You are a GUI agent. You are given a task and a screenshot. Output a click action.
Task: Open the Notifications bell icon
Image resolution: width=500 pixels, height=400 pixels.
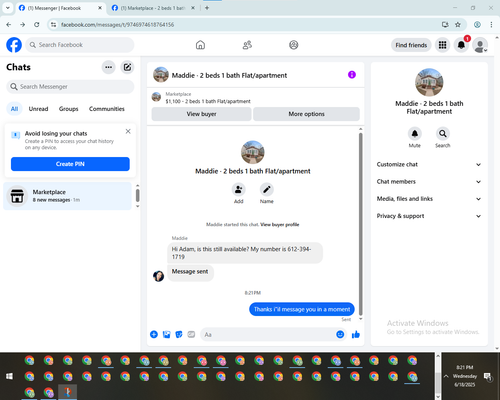pos(461,45)
